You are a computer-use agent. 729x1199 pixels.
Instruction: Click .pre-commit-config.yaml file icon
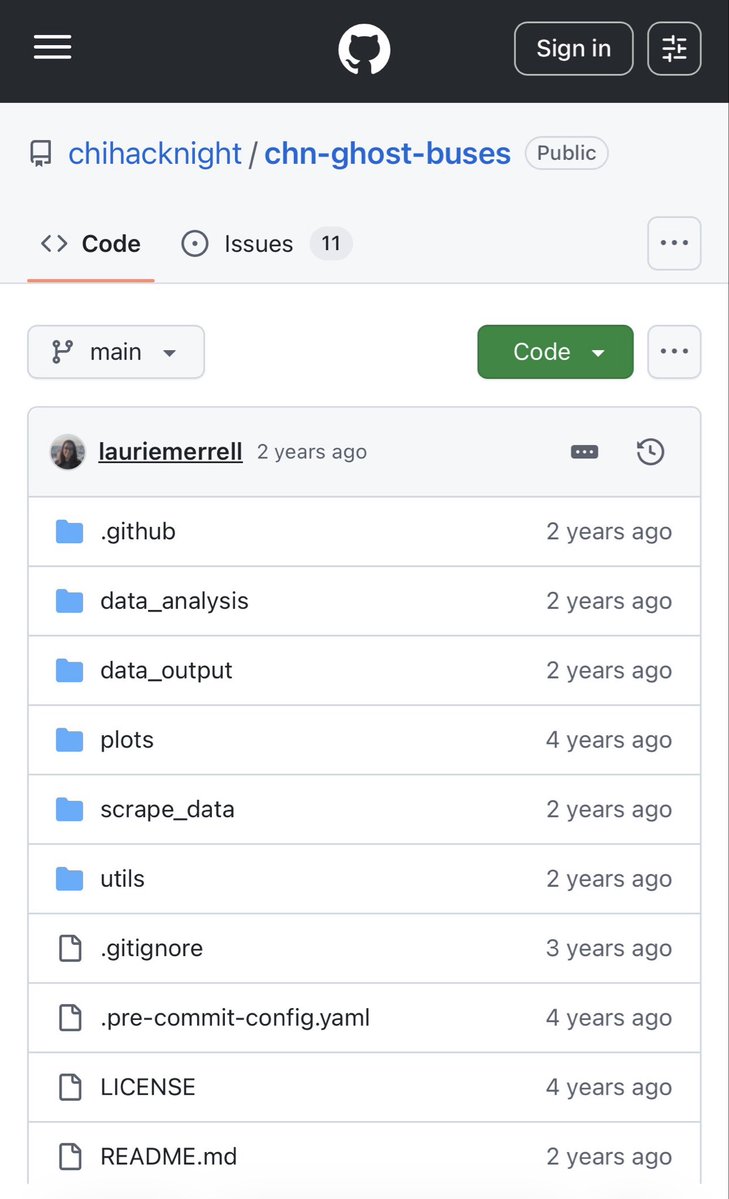[70, 1018]
